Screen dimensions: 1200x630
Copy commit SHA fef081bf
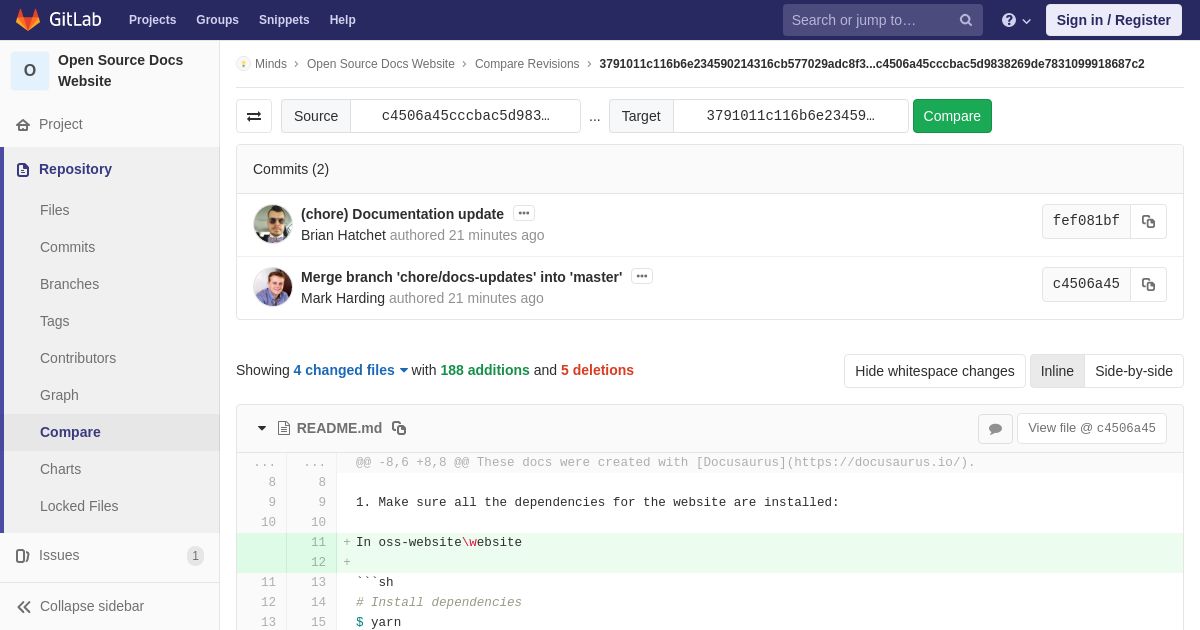[x=1148, y=221]
